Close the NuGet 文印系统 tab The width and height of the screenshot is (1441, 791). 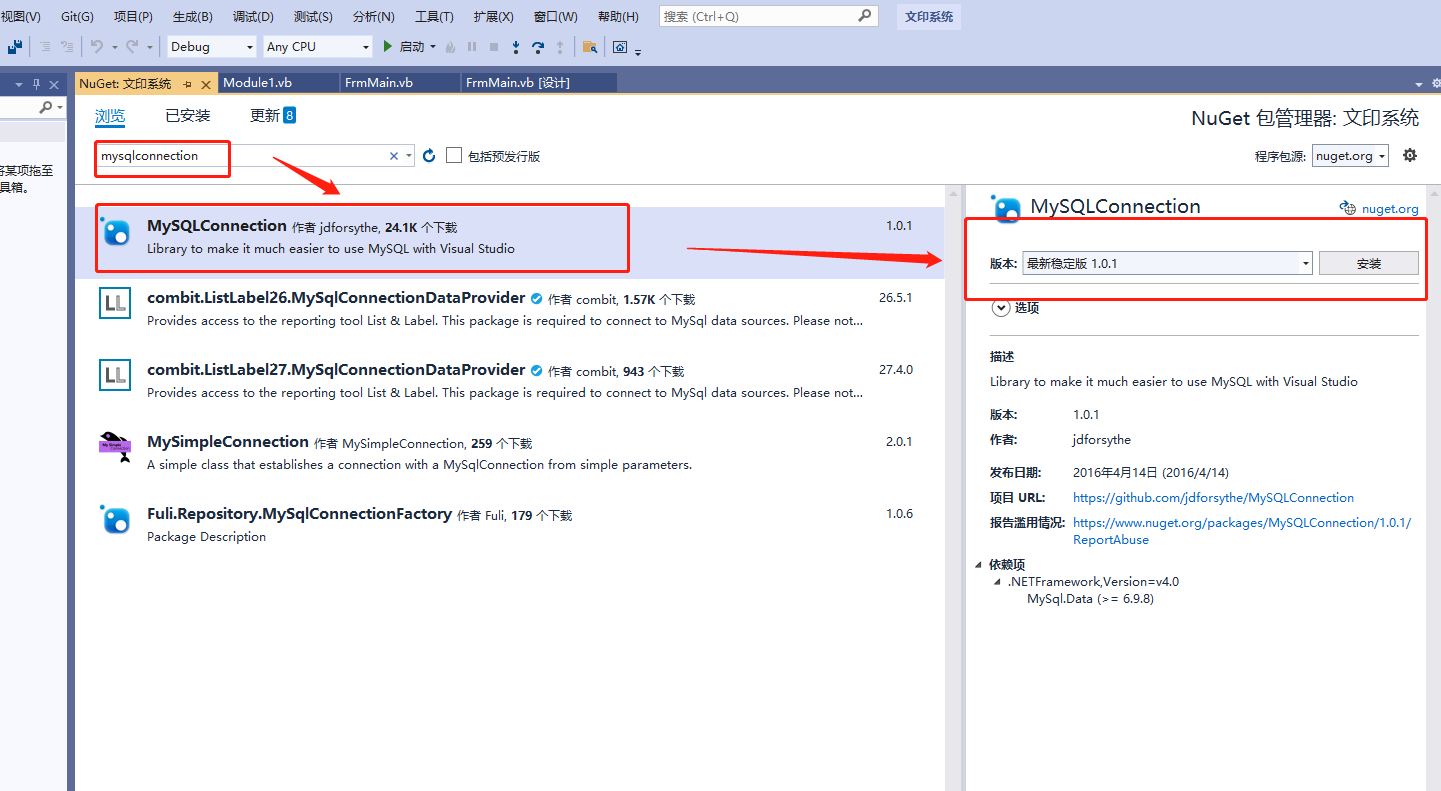(206, 84)
